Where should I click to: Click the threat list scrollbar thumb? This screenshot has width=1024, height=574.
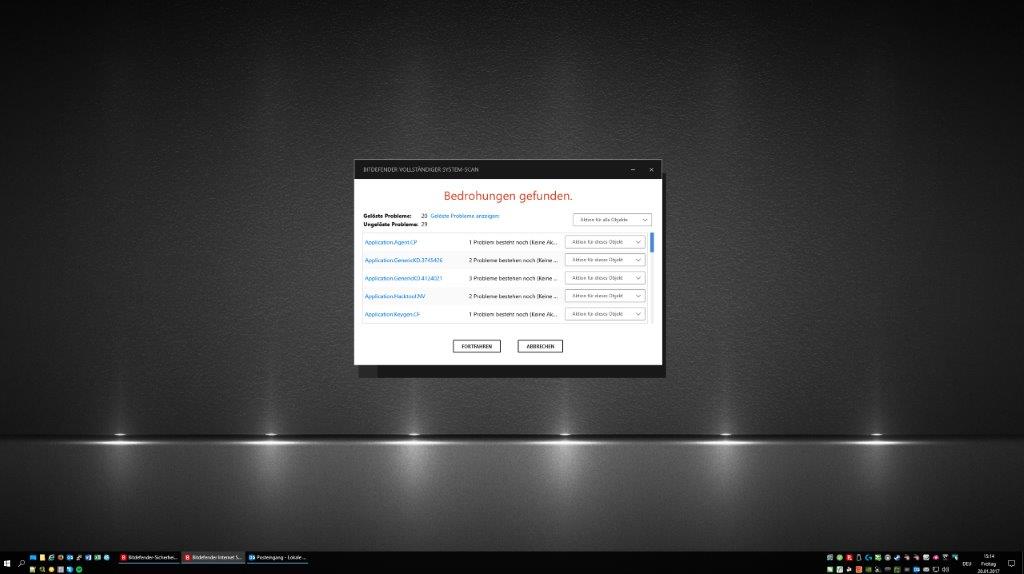coord(652,243)
